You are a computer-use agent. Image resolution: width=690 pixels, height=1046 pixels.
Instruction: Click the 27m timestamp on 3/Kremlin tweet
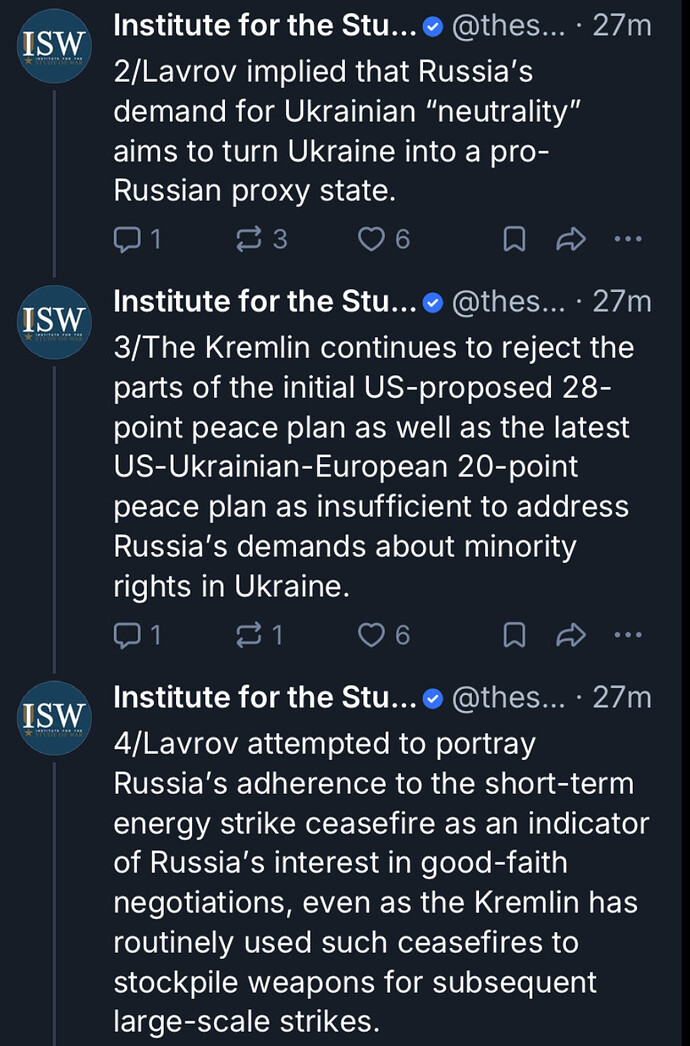click(x=621, y=301)
